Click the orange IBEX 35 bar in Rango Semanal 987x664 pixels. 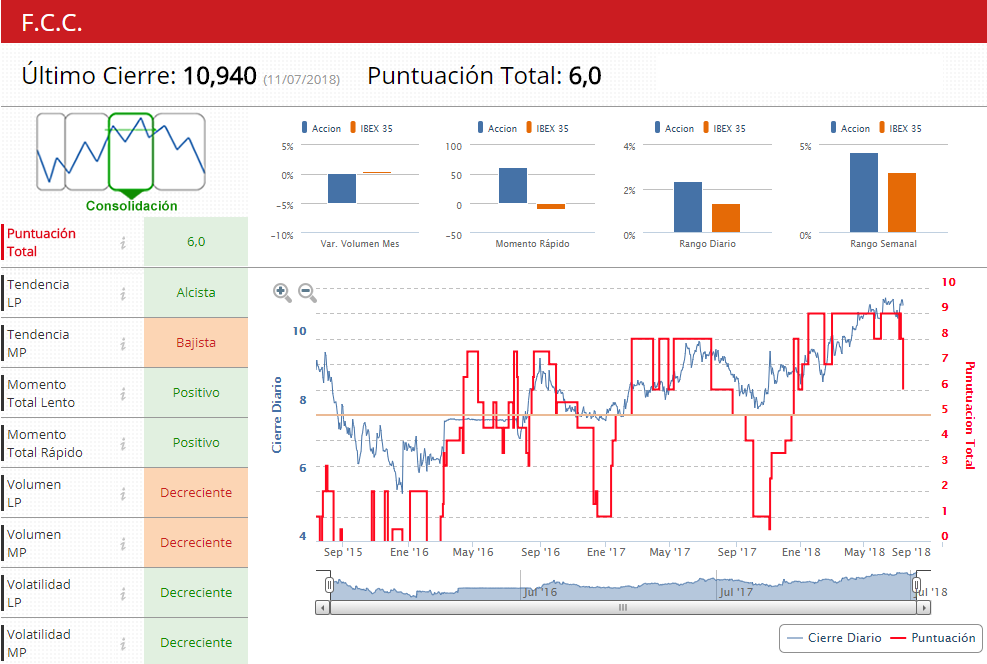tap(902, 203)
